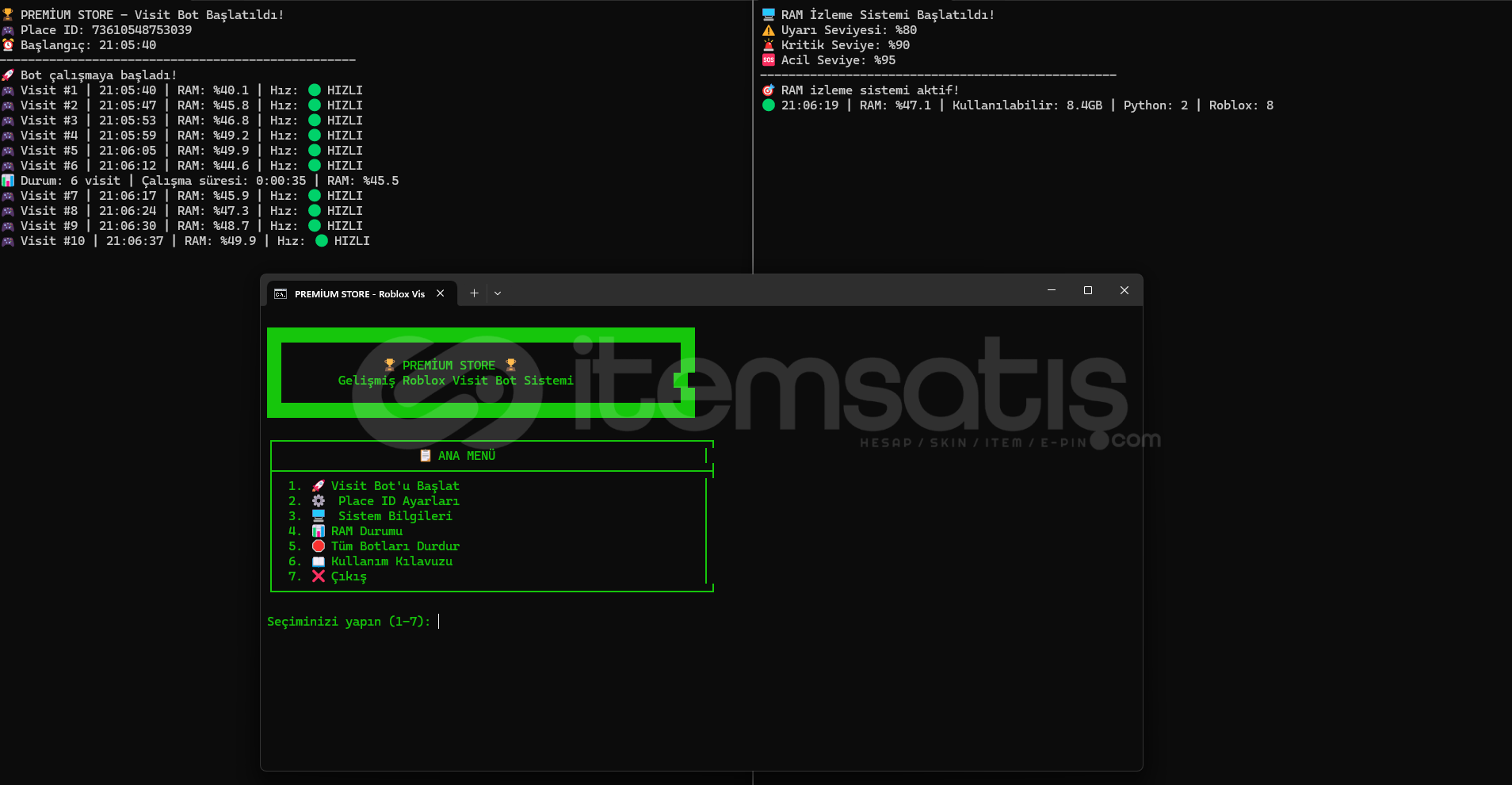Click the Visit Bot'u Başlat menu entry

tap(395, 486)
